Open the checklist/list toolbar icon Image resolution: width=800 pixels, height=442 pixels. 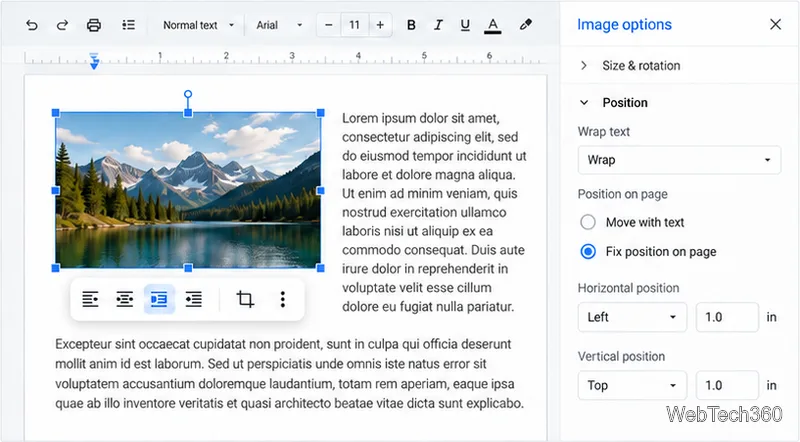[x=129, y=25]
